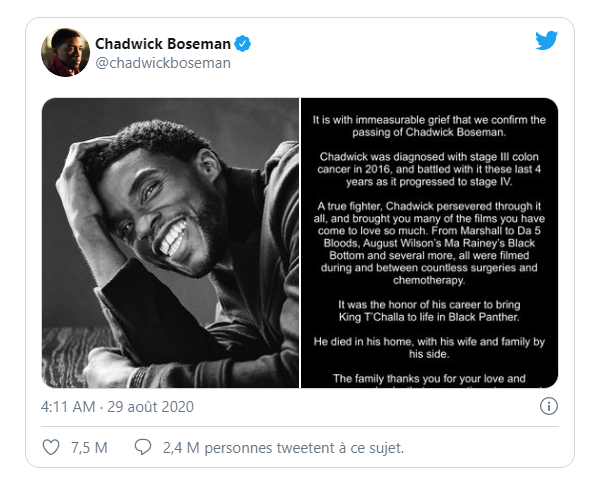Viewport: 605px width, 485px height.
Task: Open the Chadwick Boseman display name
Action: click(162, 44)
